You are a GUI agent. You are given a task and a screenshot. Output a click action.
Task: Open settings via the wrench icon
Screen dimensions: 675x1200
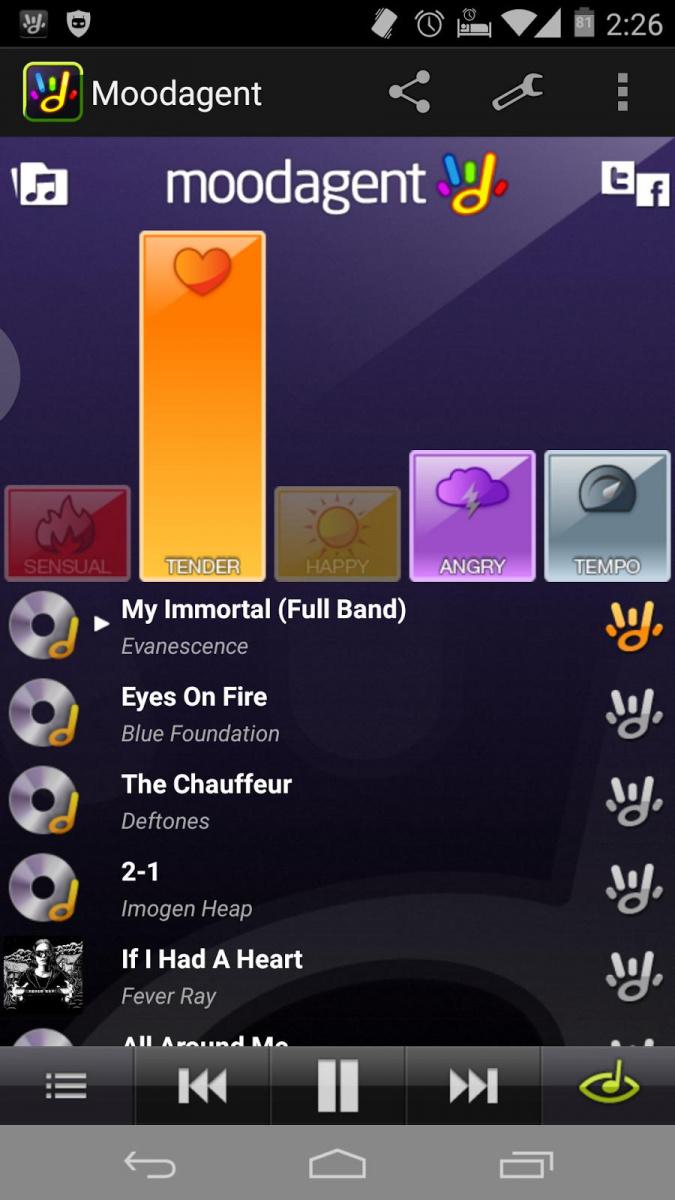coord(518,92)
